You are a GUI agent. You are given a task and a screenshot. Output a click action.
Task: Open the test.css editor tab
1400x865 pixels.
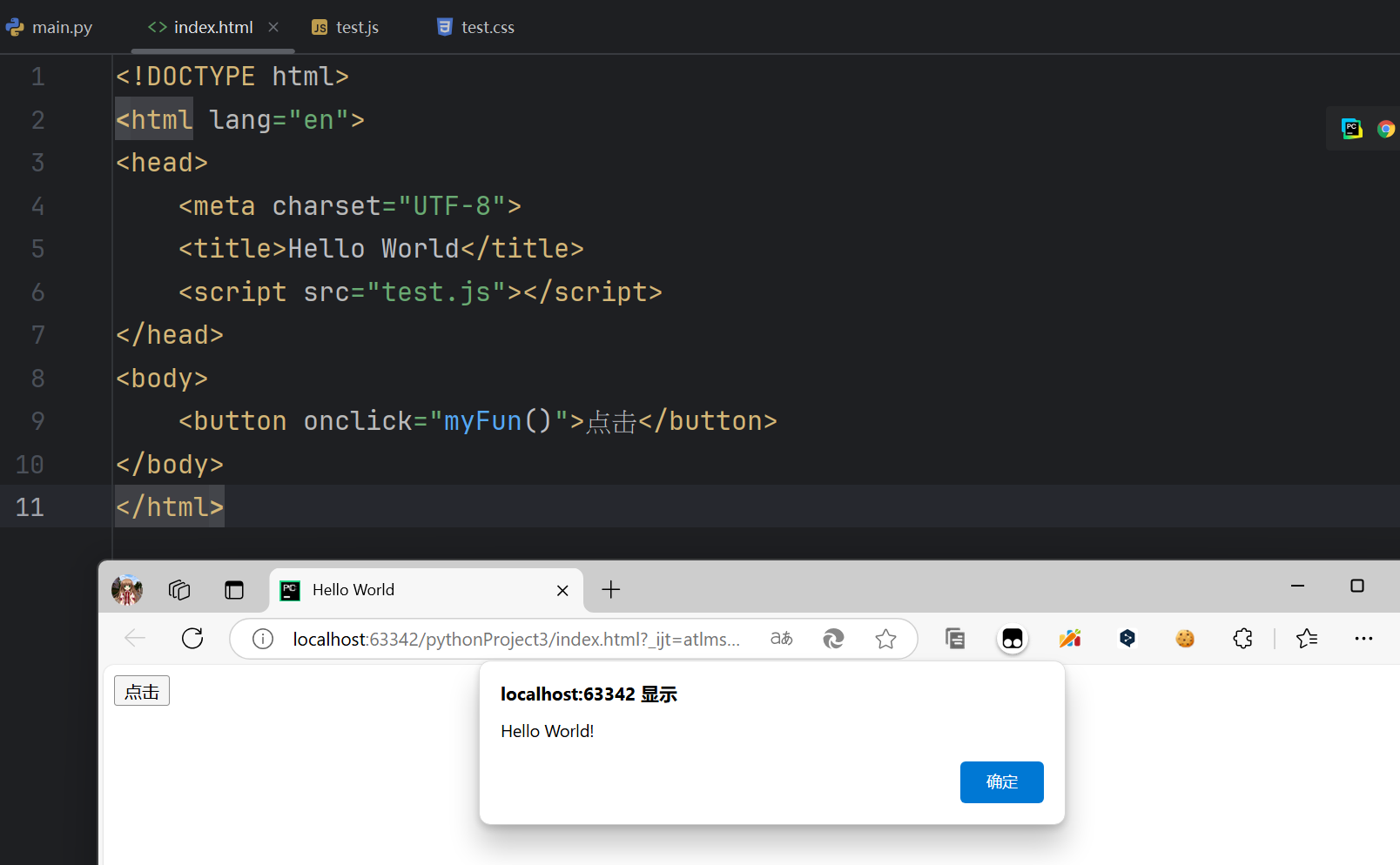pyautogui.click(x=476, y=28)
